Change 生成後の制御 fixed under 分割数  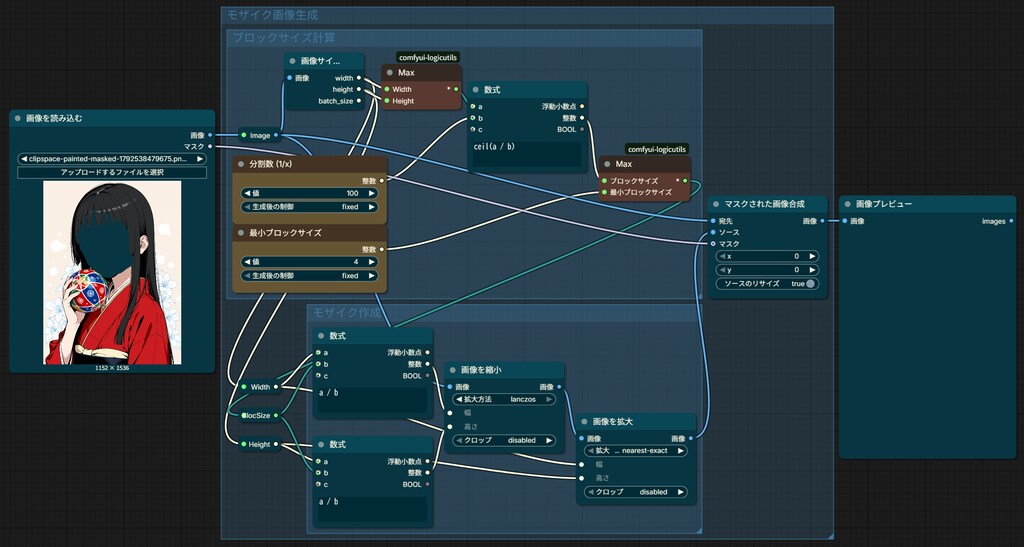(x=310, y=207)
